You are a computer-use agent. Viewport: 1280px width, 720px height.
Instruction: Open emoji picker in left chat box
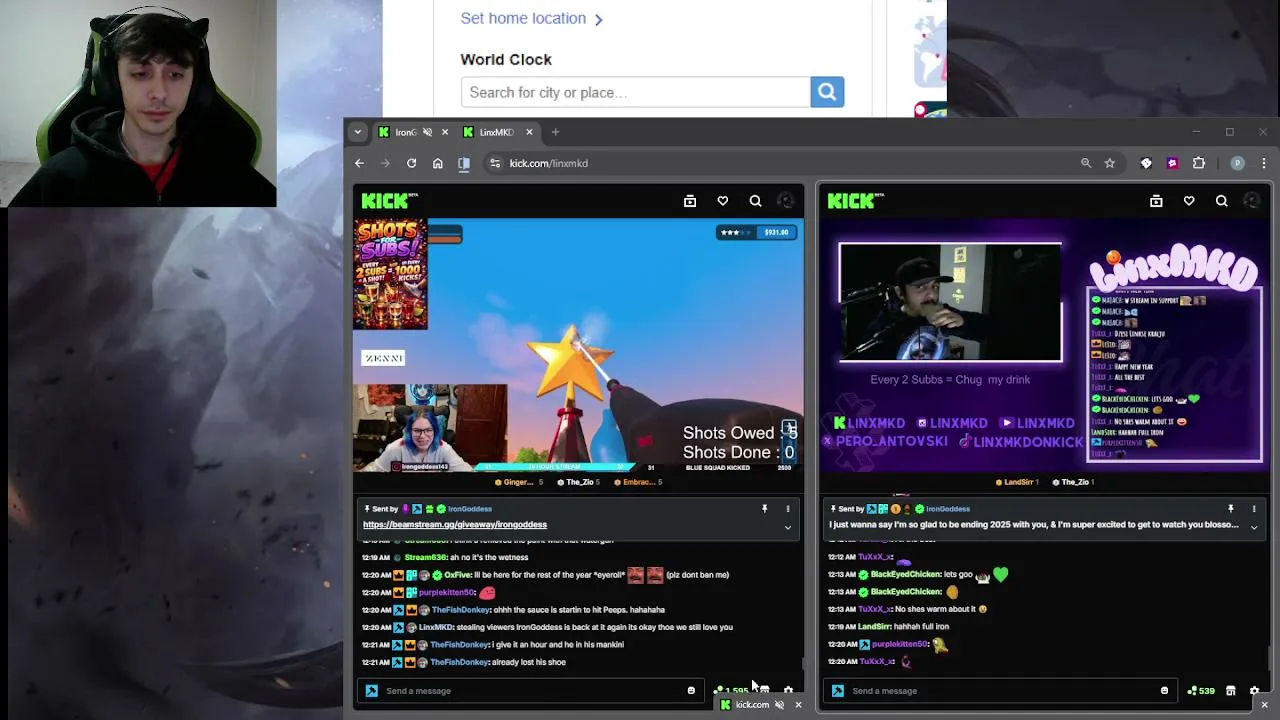691,691
